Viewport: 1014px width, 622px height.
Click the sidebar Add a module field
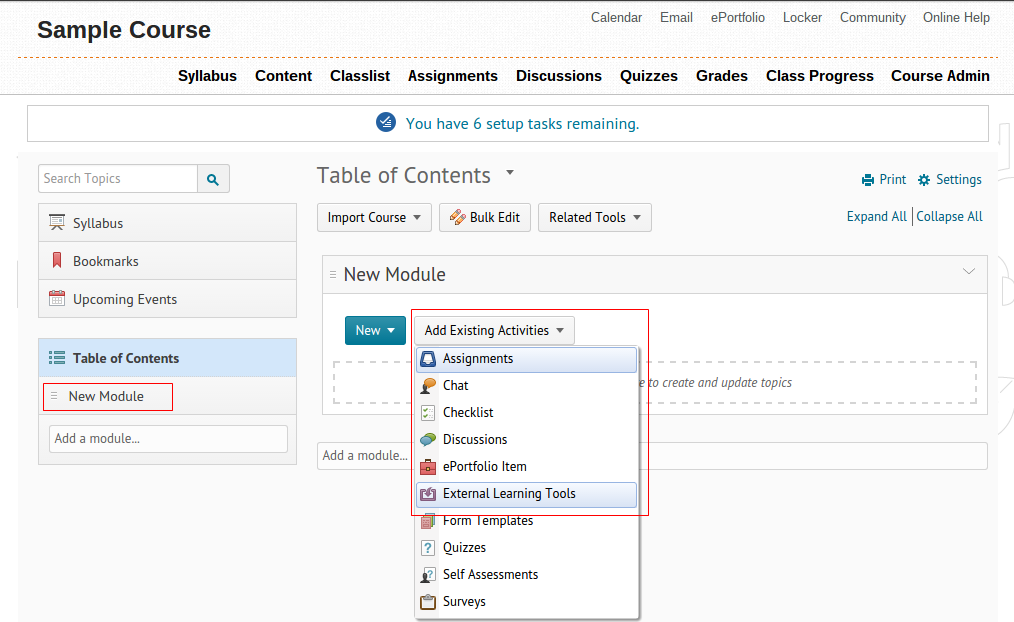[168, 438]
